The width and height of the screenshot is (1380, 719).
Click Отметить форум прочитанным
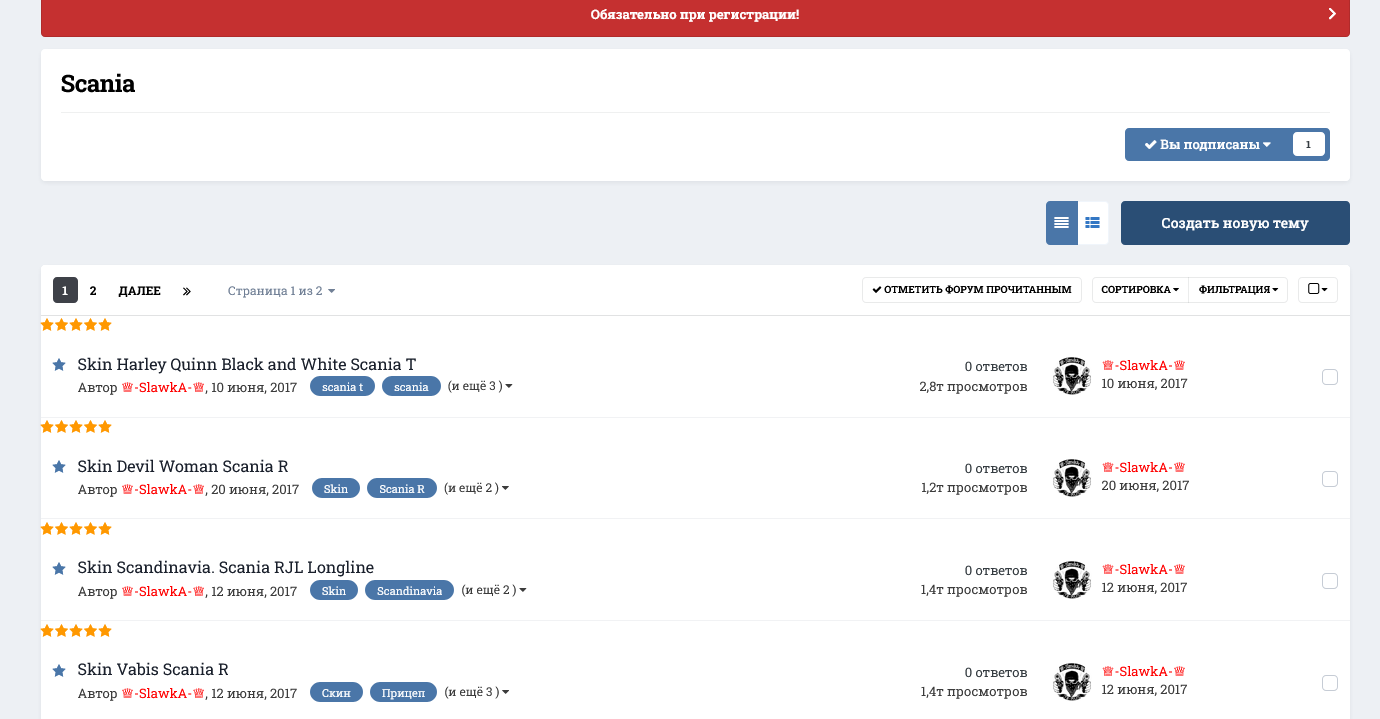pos(972,290)
